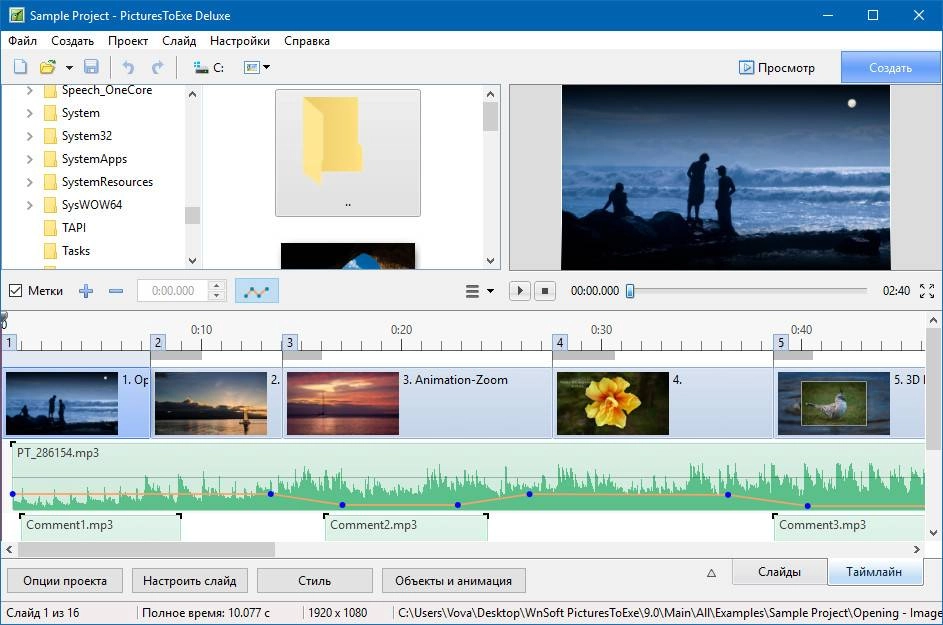Select the slide 4 yellow flower thumbnail

click(612, 403)
